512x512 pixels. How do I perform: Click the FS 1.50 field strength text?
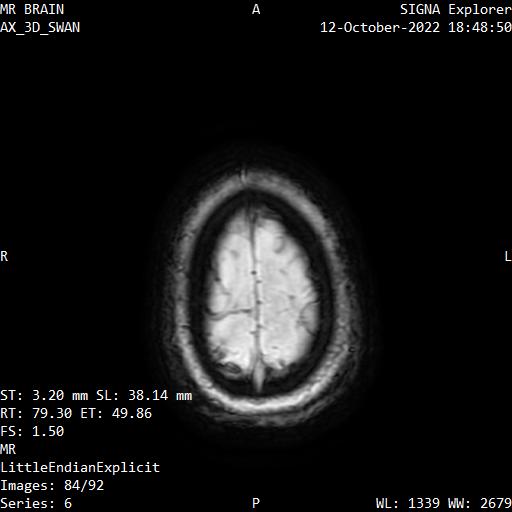pyautogui.click(x=32, y=431)
